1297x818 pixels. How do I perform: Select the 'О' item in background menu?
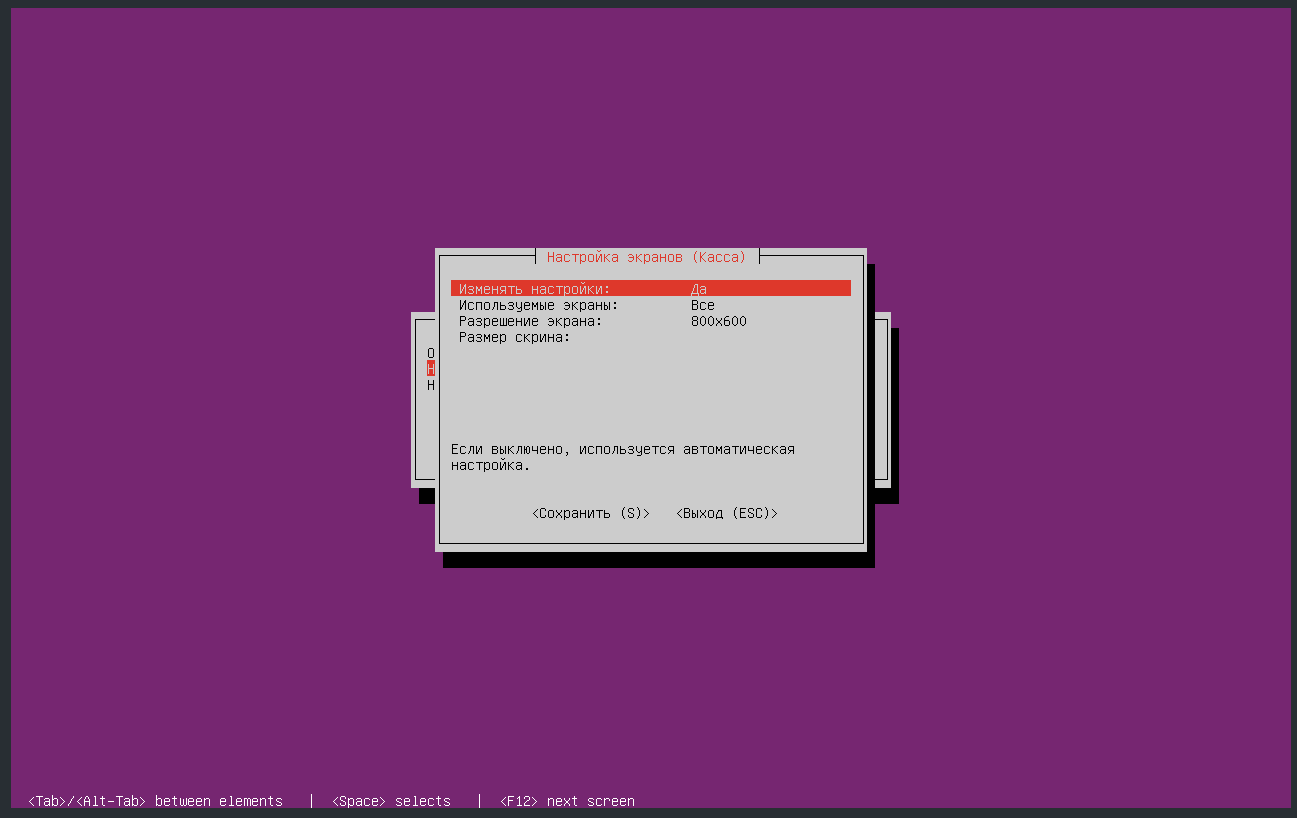point(431,353)
